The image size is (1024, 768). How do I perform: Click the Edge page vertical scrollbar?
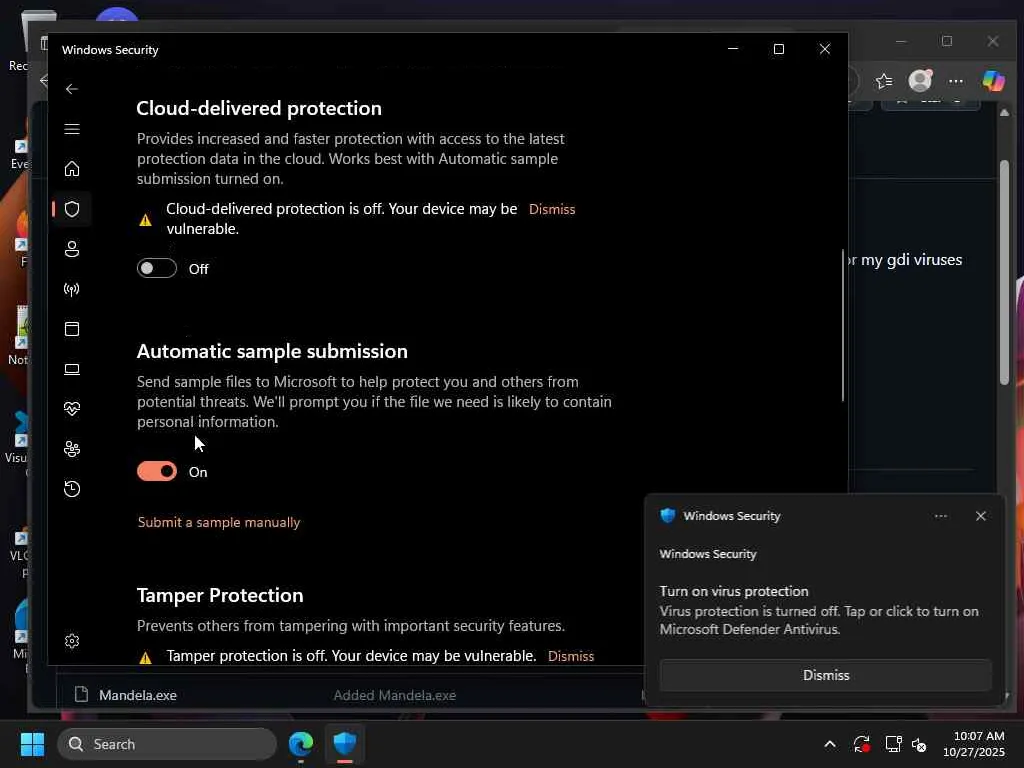click(x=1004, y=272)
